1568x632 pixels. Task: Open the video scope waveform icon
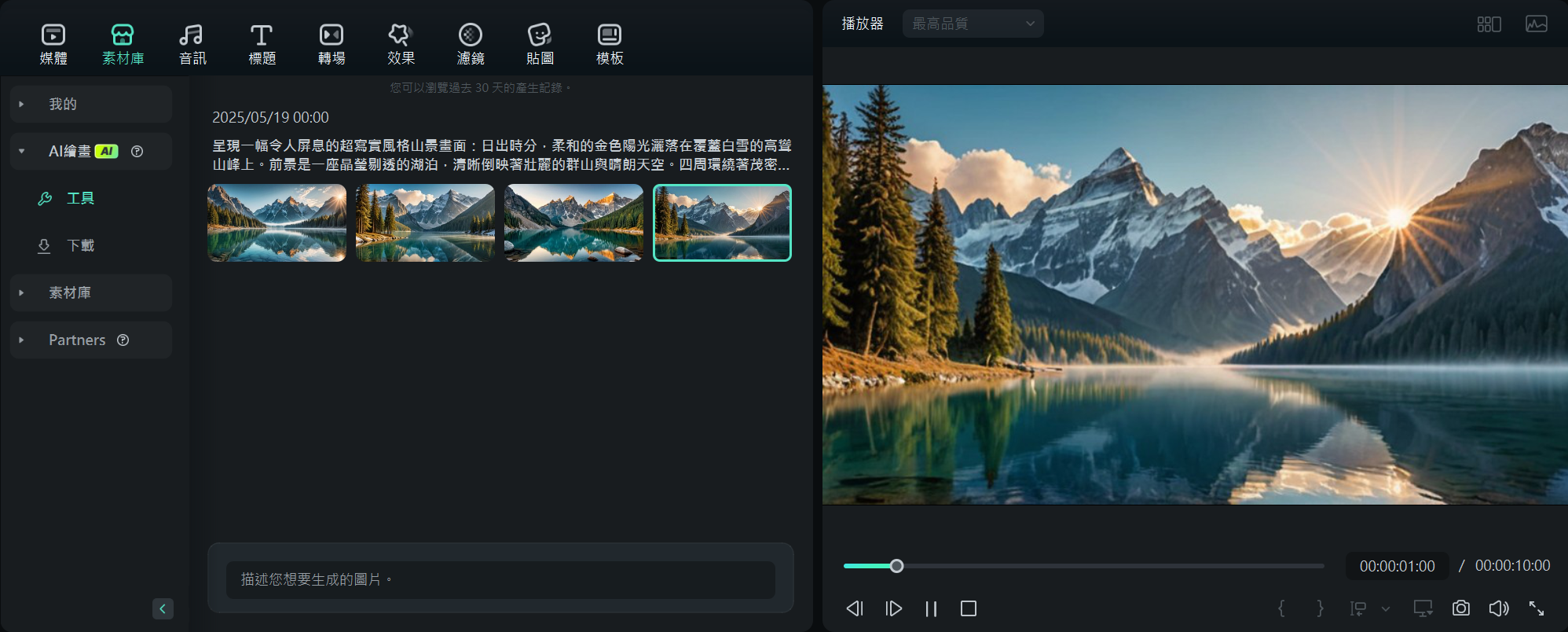1537,24
